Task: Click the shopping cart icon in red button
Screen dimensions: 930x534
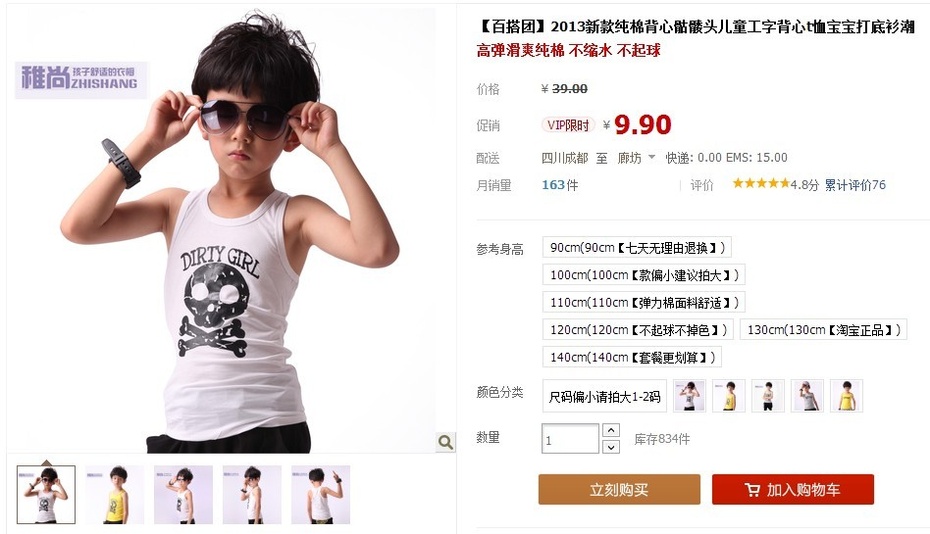Action: click(752, 490)
